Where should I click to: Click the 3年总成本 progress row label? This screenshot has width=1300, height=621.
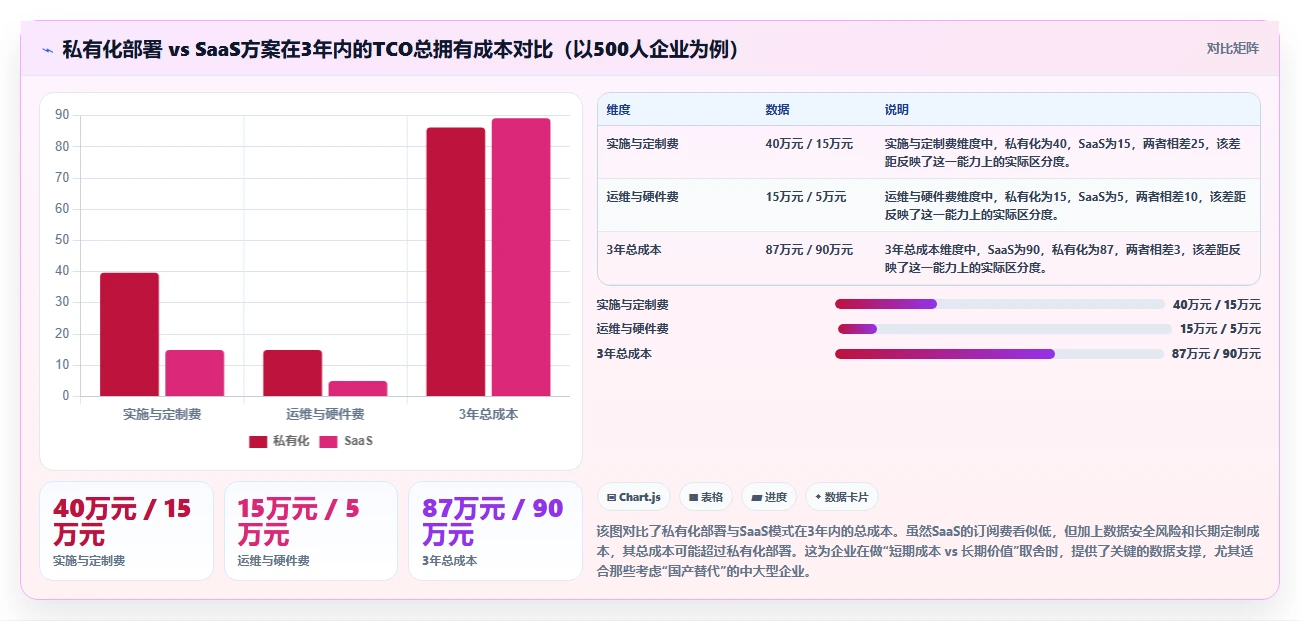pos(624,354)
